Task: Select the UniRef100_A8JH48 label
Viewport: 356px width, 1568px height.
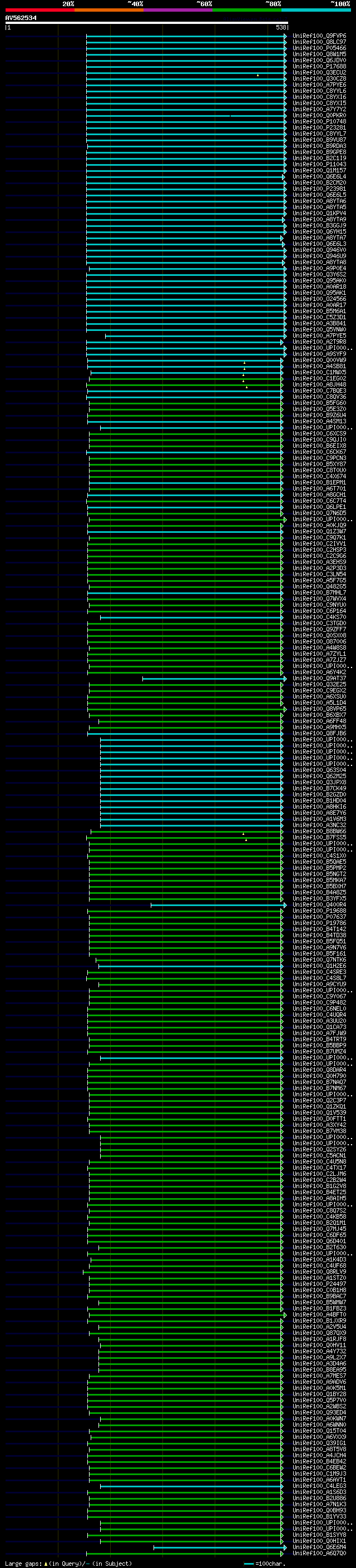Action: click(319, 384)
